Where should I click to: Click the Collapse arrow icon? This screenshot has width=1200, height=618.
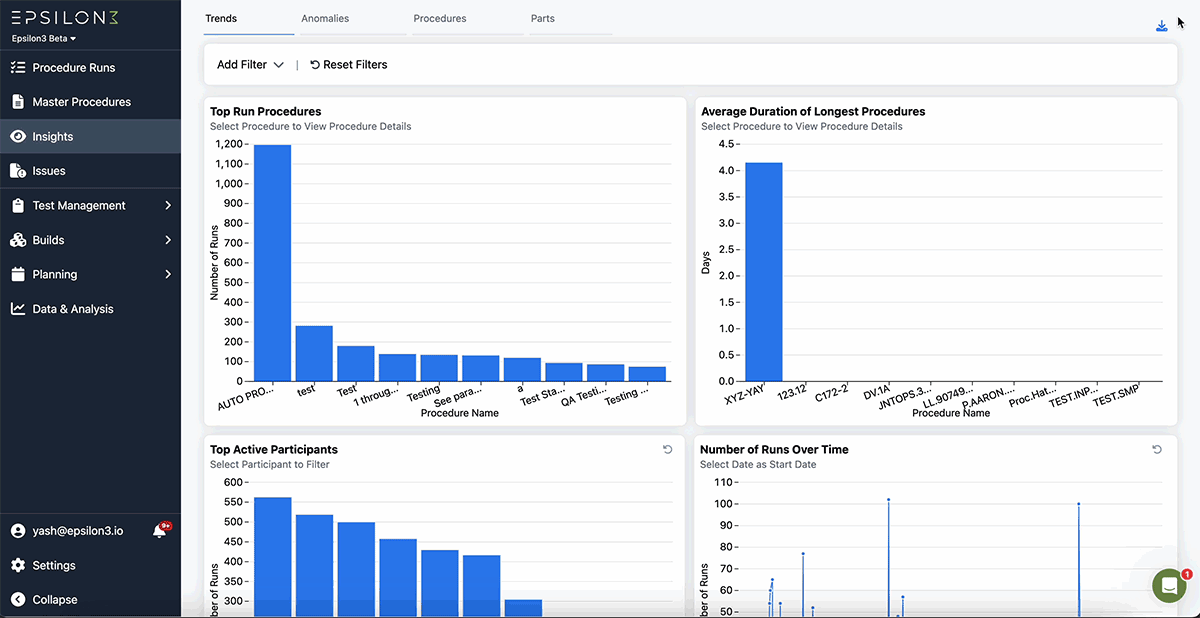(17, 600)
